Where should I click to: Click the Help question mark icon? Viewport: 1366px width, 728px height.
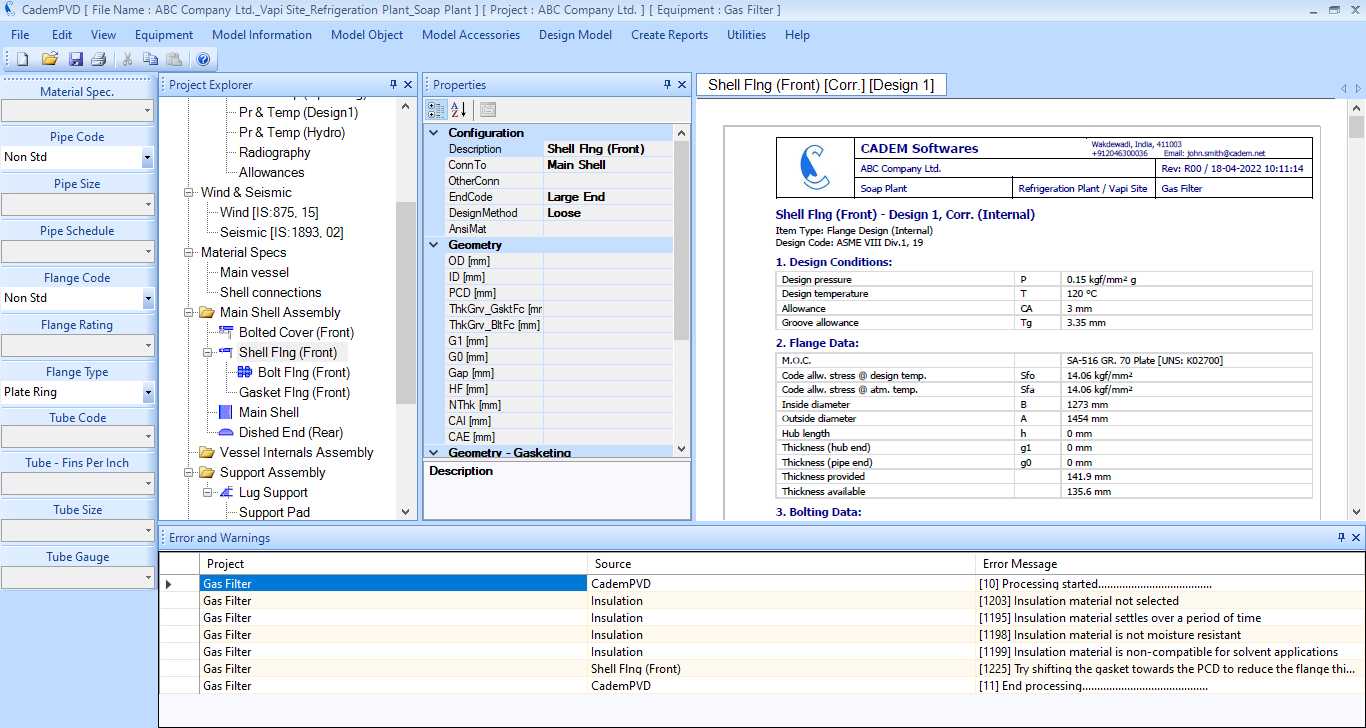point(203,59)
